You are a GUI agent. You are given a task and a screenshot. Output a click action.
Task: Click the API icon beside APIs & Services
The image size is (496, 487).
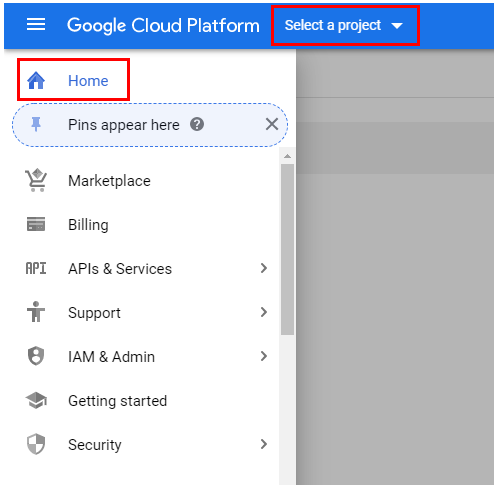tap(36, 268)
